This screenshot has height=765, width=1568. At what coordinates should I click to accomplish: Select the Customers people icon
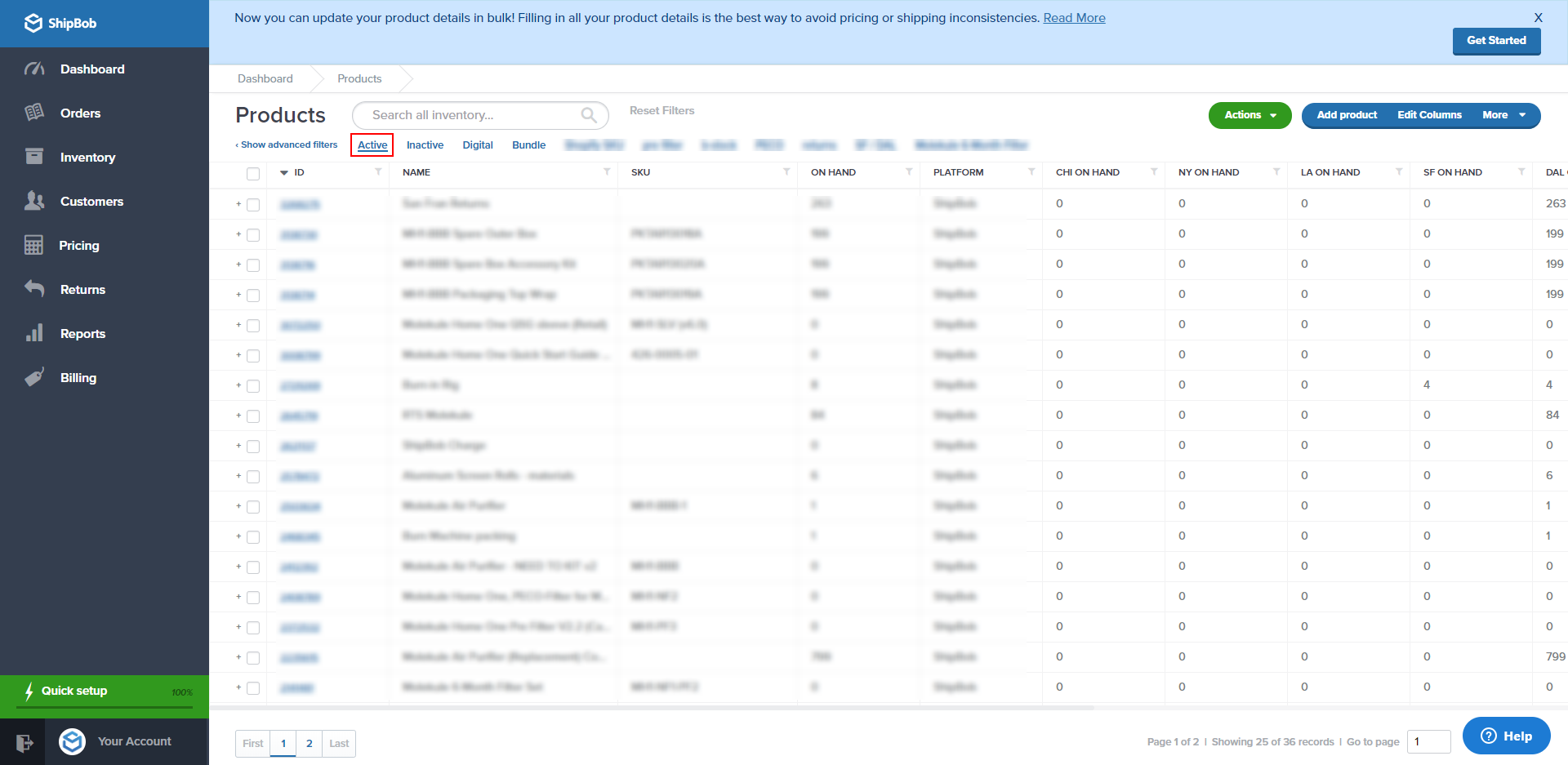[34, 201]
